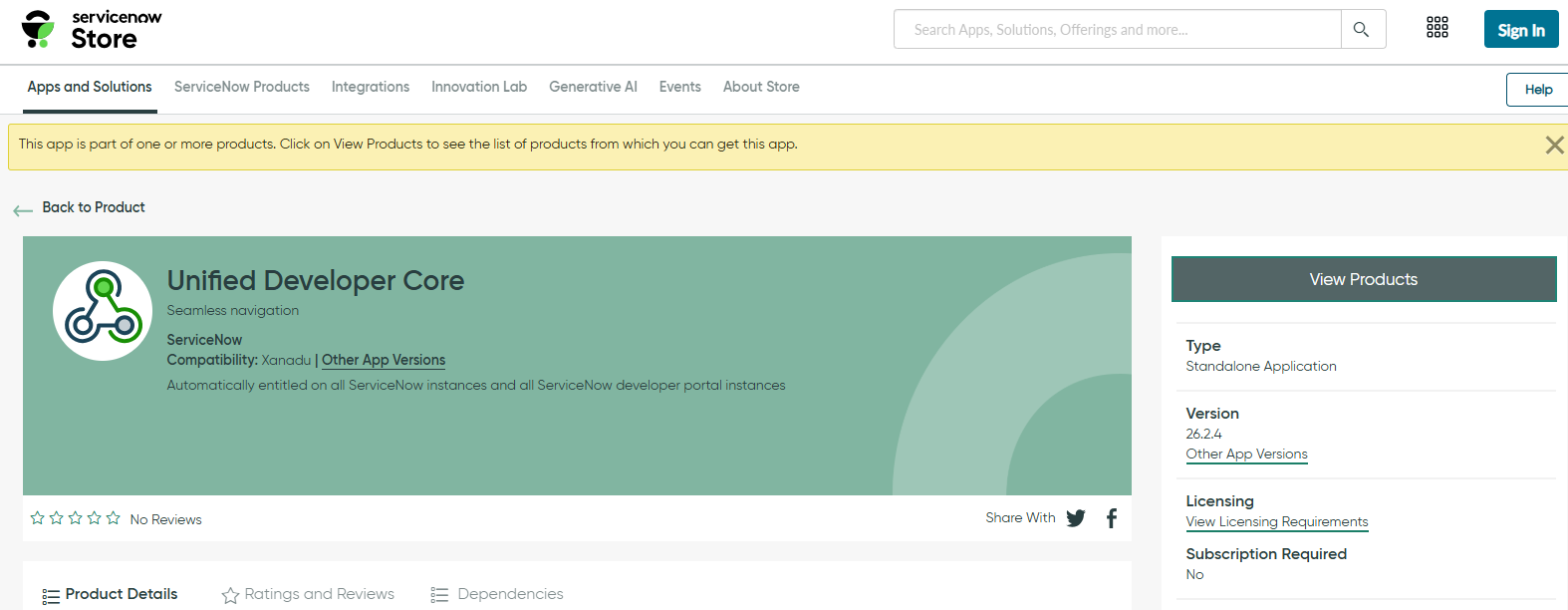Click the ServiceNow publisher name
The height and width of the screenshot is (610, 1568).
(x=204, y=340)
